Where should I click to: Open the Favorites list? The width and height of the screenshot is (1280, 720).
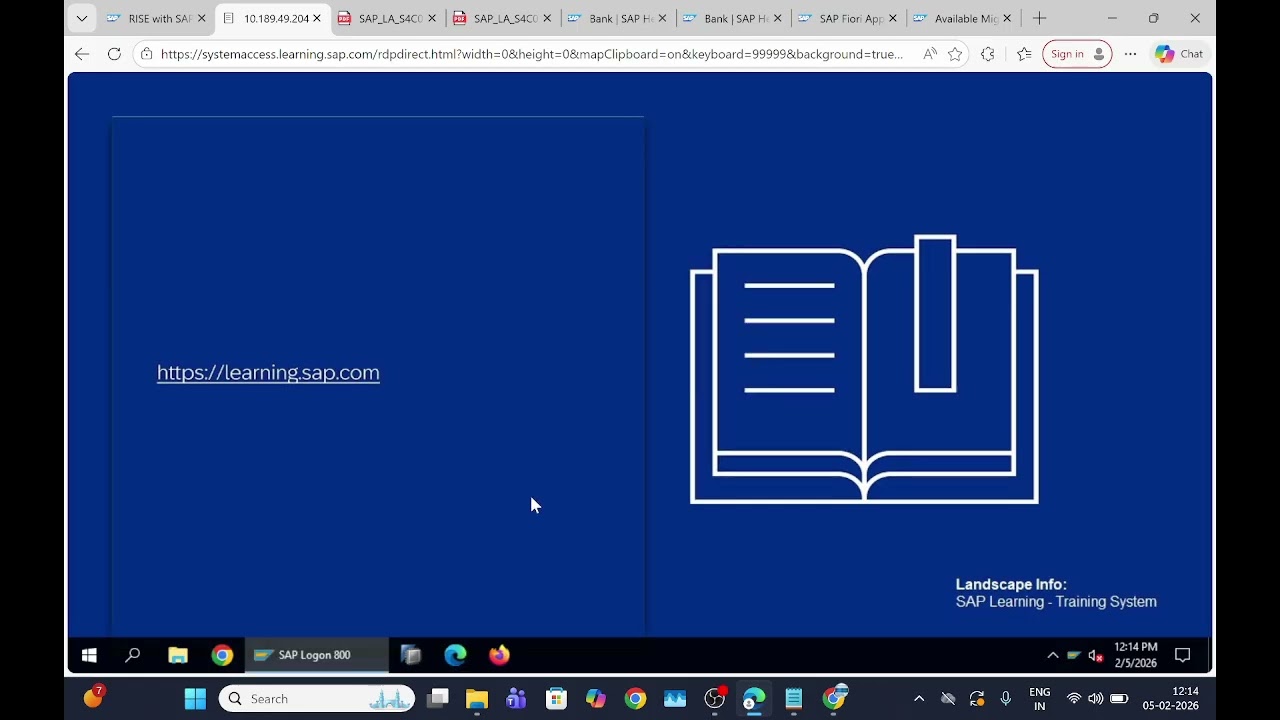pyautogui.click(x=1024, y=54)
